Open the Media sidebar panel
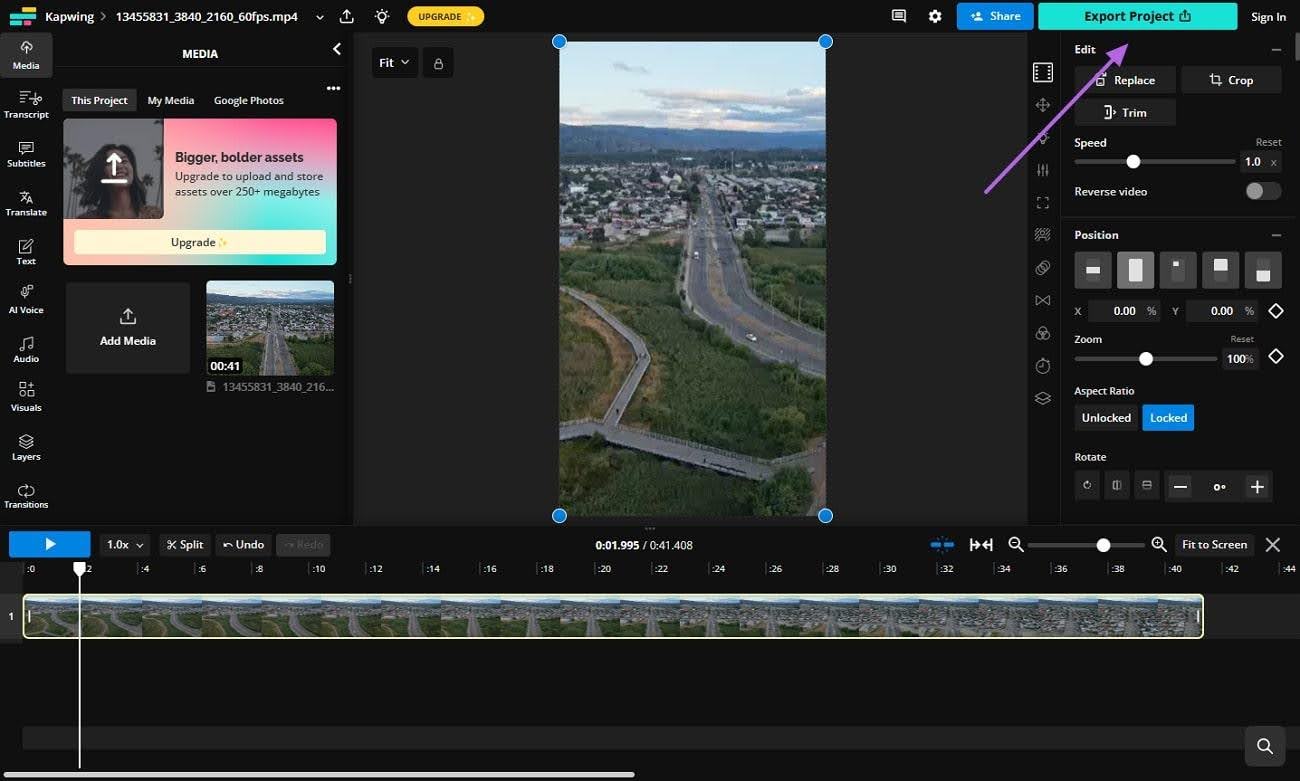This screenshot has height=781, width=1300. 26,55
